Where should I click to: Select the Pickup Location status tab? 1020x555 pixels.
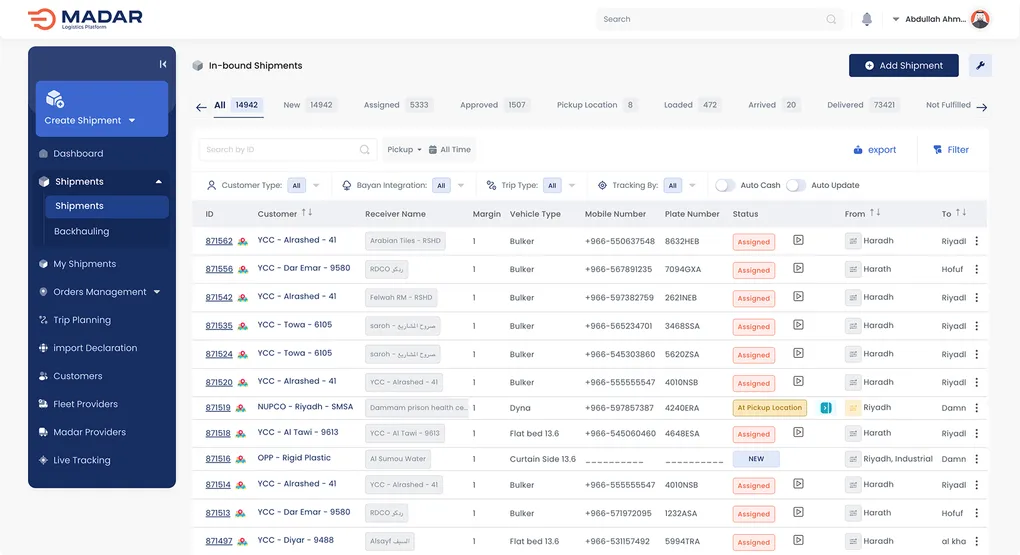[596, 105]
